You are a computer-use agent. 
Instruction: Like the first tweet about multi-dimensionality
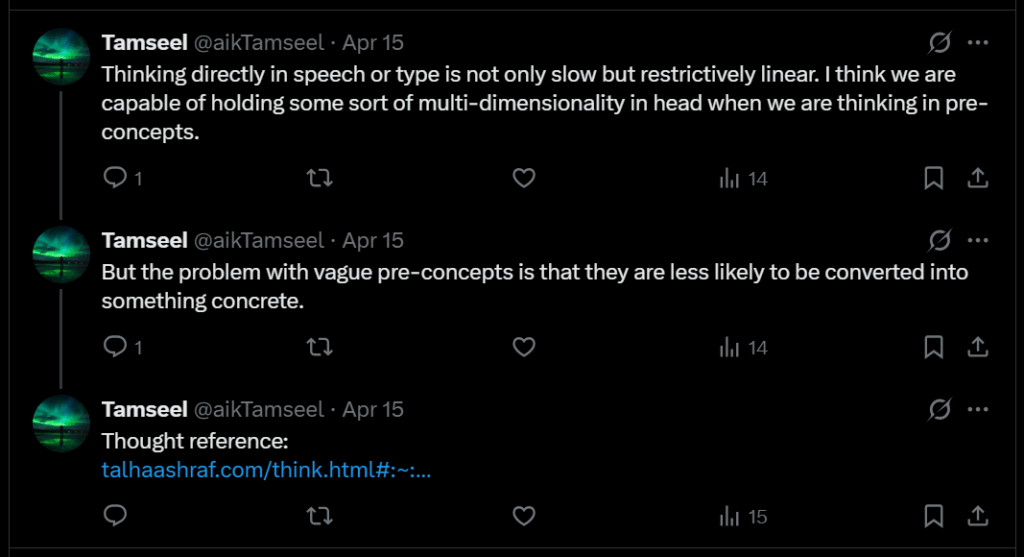pos(524,178)
